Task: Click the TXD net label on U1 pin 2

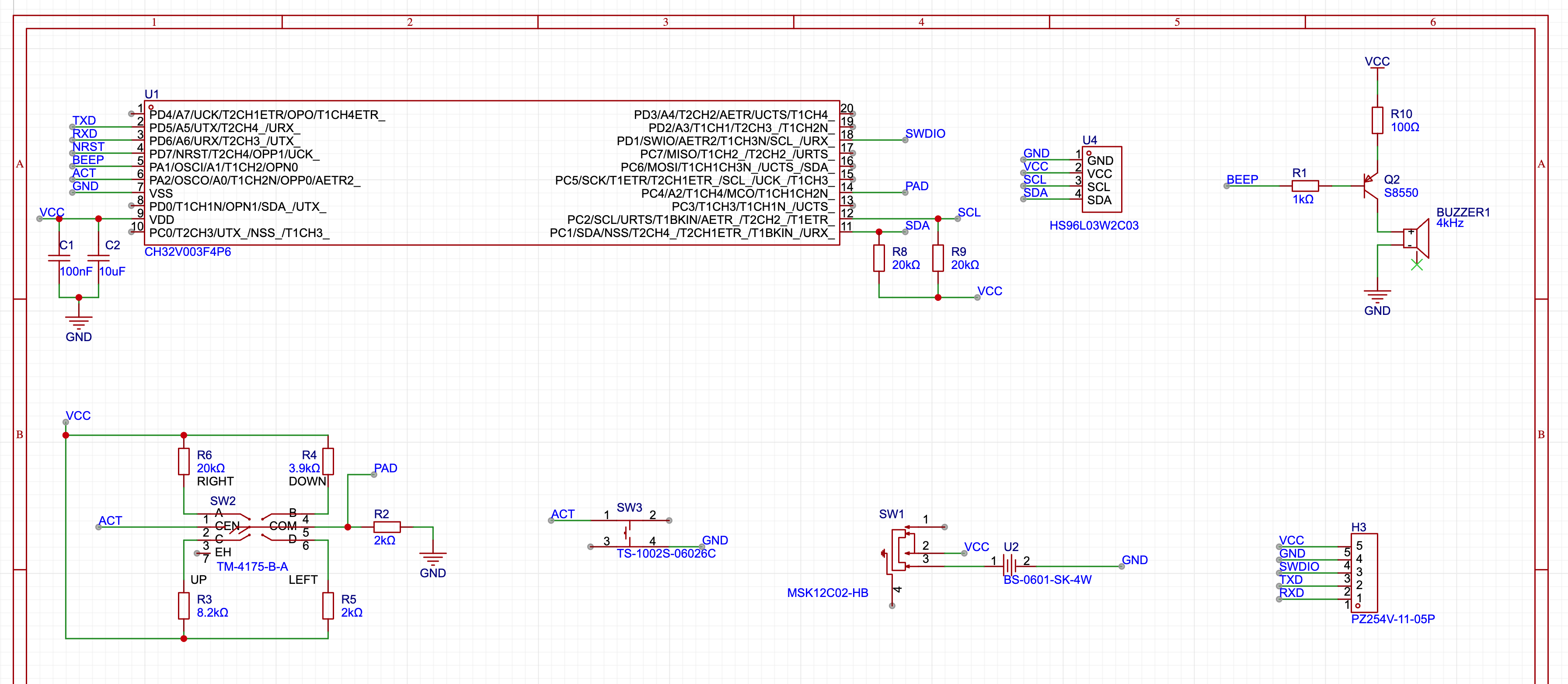Action: click(x=84, y=121)
